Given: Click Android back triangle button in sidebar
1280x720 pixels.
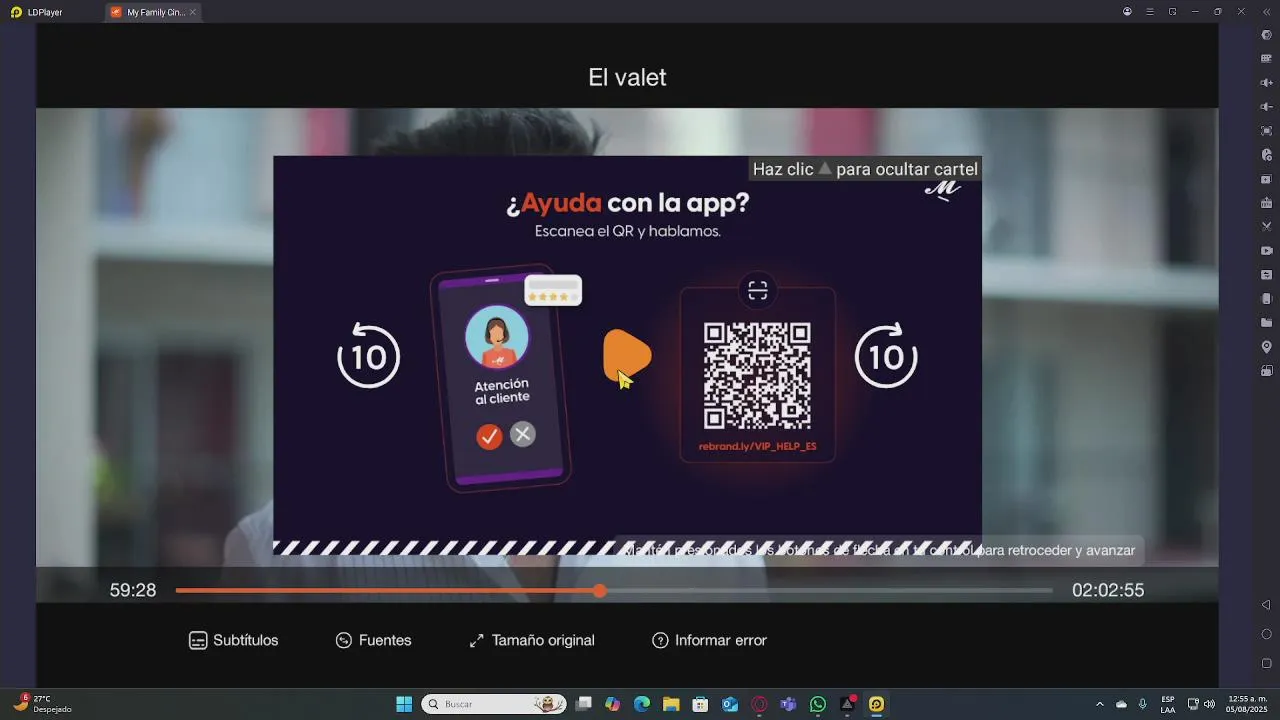Looking at the screenshot, I should 1266,605.
